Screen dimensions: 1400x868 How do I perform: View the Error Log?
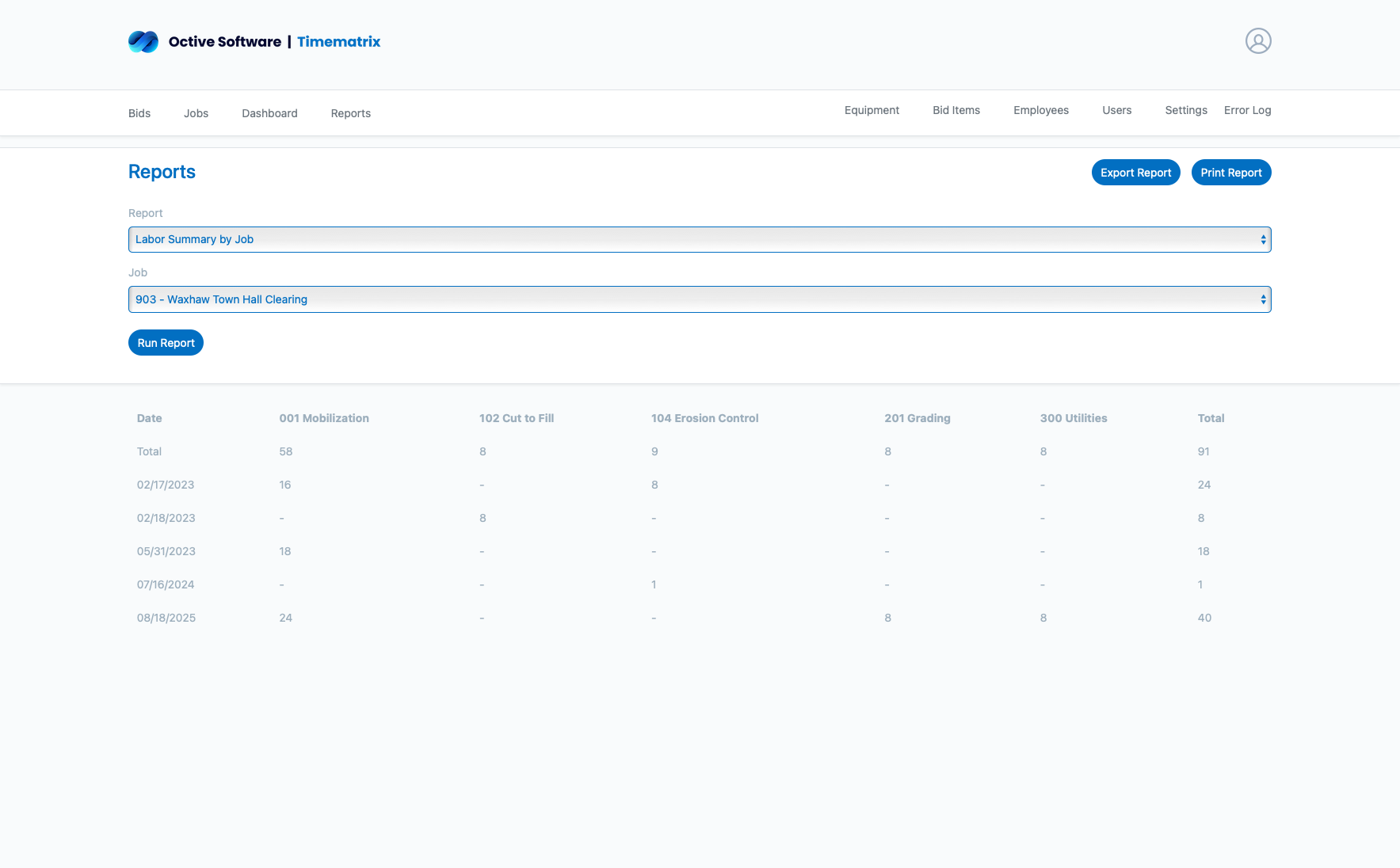pos(1247,110)
